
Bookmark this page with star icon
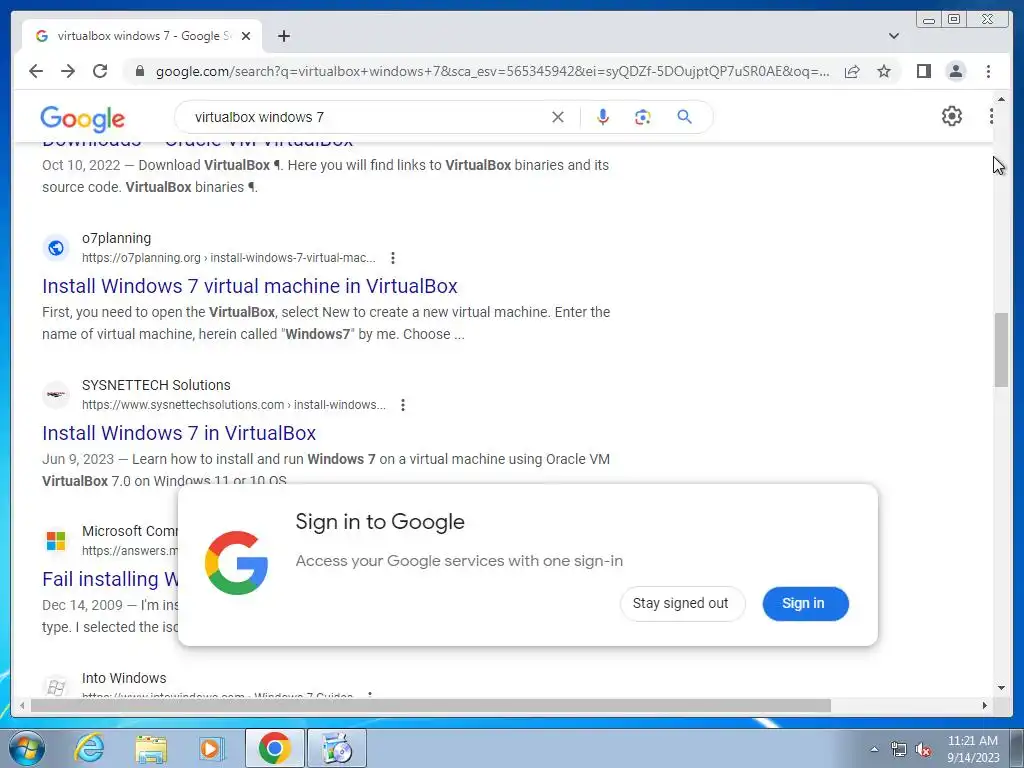point(884,71)
